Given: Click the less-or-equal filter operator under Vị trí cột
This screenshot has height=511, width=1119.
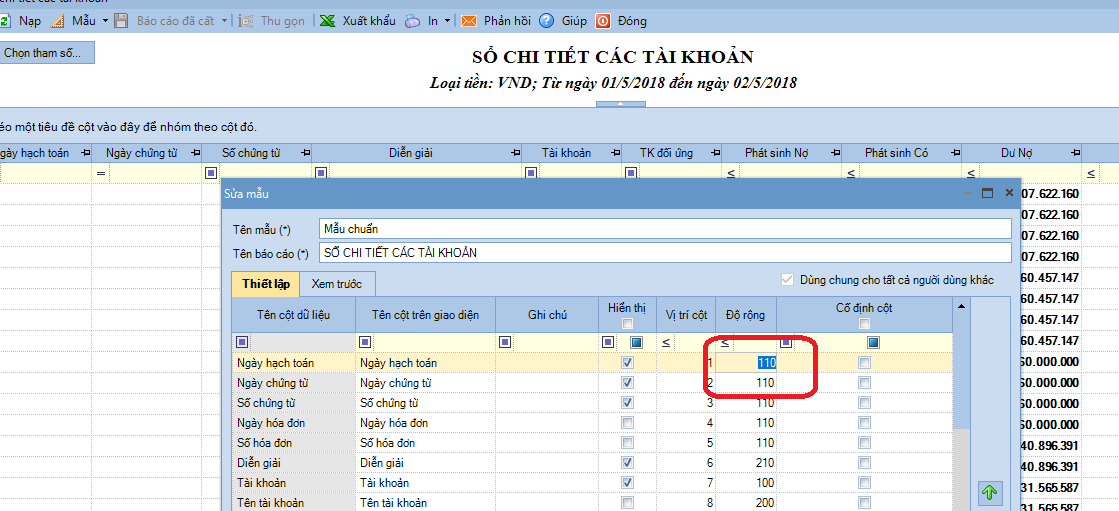Looking at the screenshot, I should pyautogui.click(x=666, y=343).
